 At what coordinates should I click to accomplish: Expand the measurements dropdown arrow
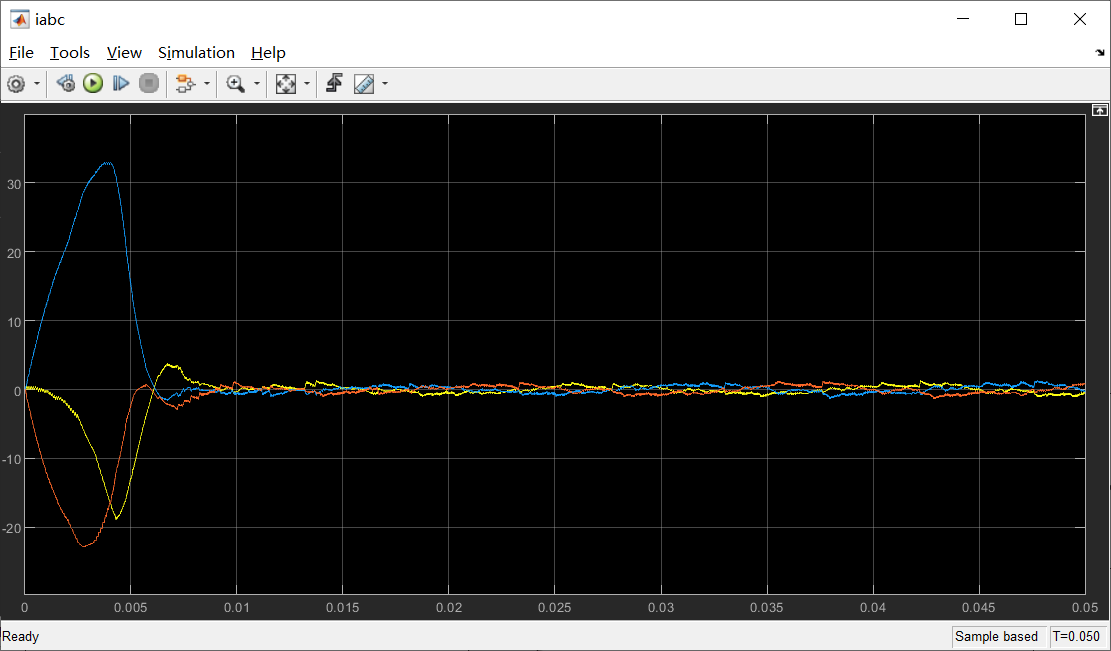pos(385,84)
